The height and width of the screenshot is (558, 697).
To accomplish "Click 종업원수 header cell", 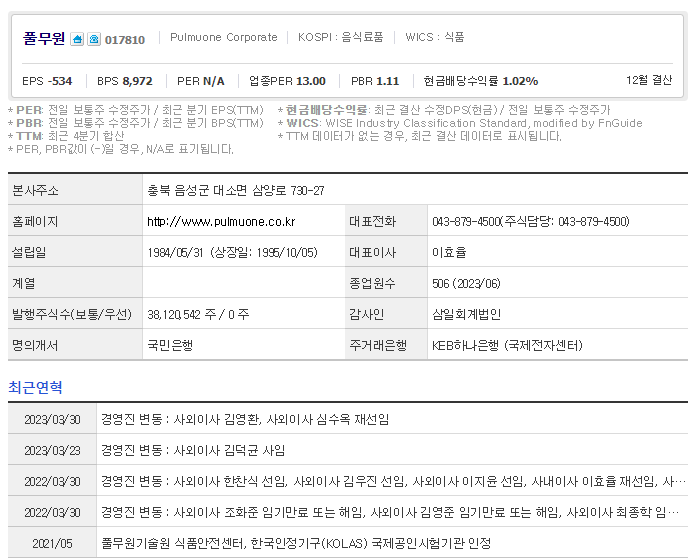I will [x=386, y=284].
